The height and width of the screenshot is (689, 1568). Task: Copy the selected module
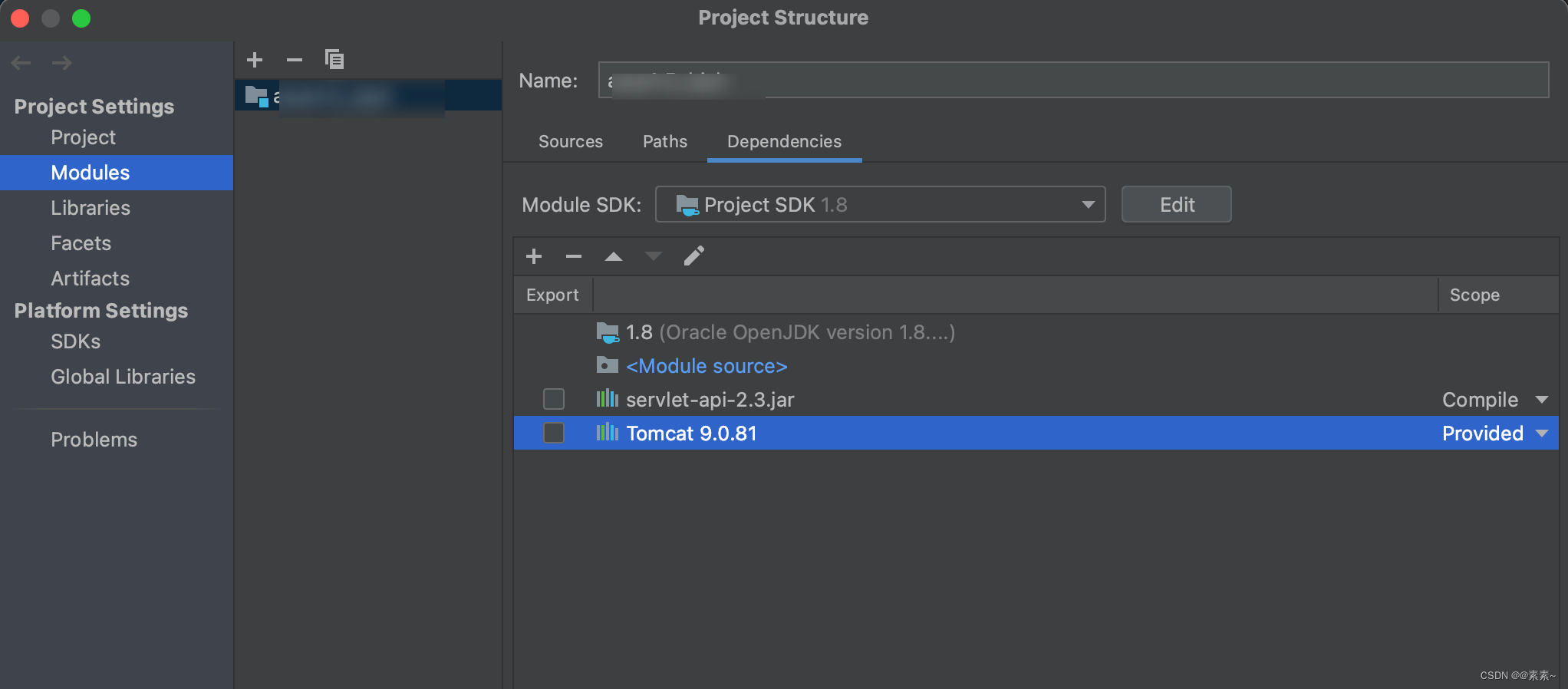[x=334, y=59]
